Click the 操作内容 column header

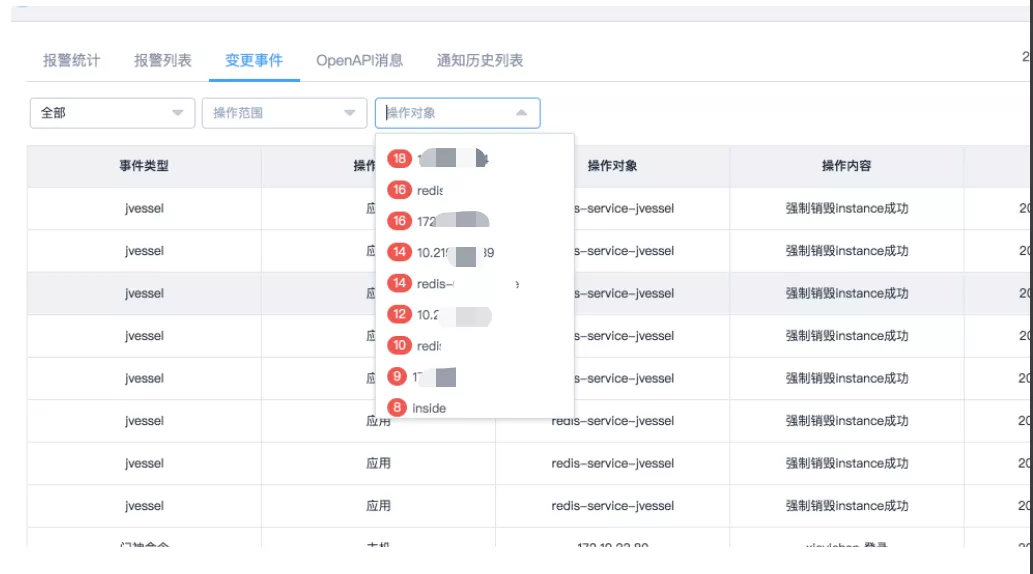tap(847, 166)
